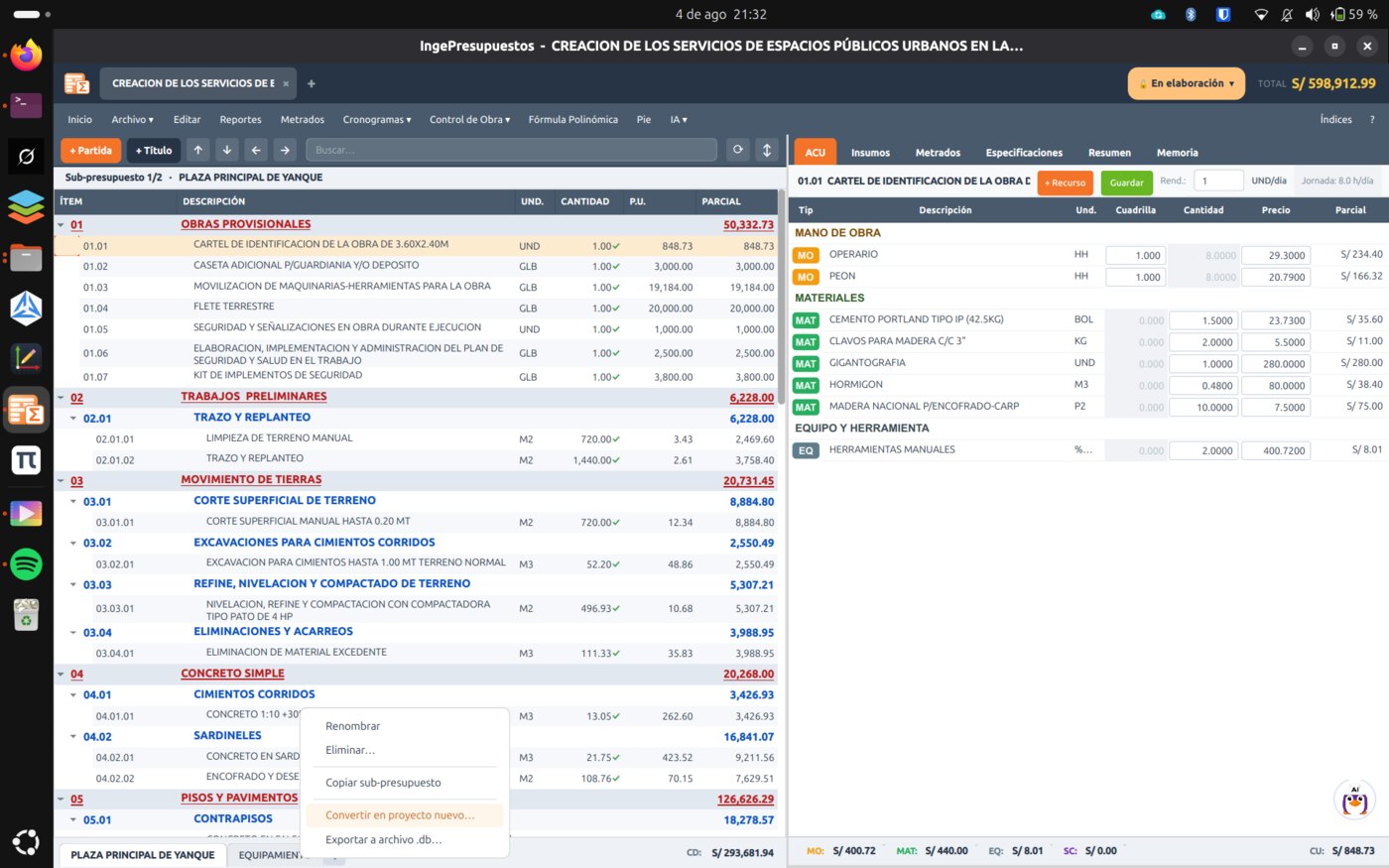This screenshot has width=1389, height=868.
Task: Click the EQ badge of HERRAMIENTAS MANUALES
Action: click(x=806, y=450)
